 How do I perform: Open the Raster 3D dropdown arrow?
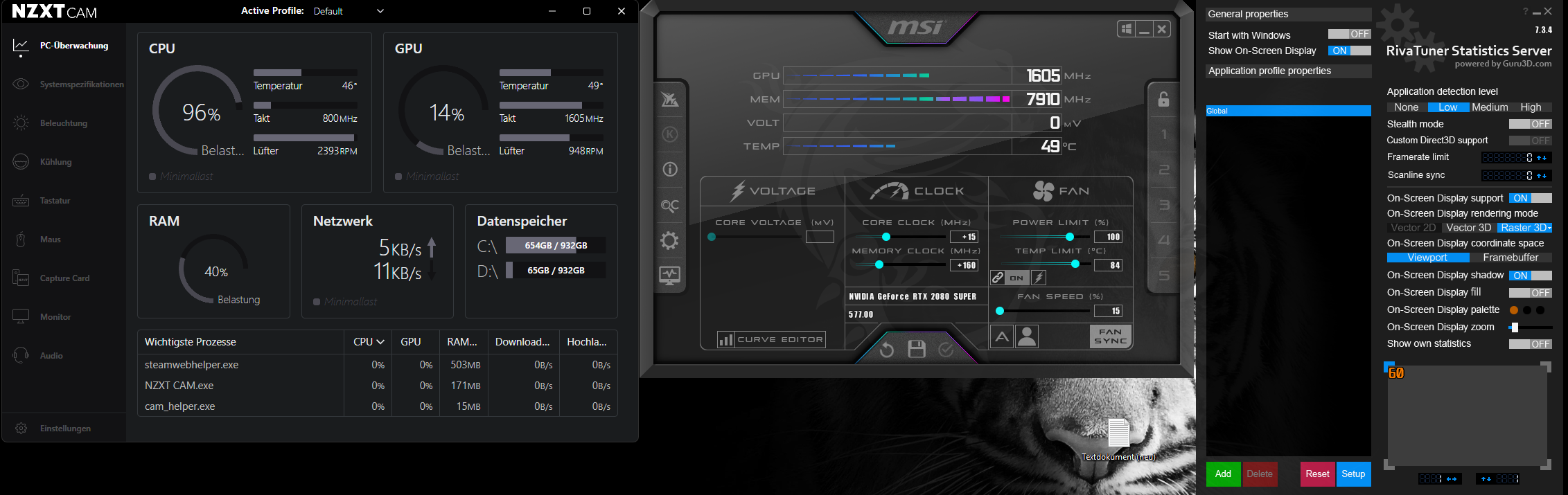pyautogui.click(x=1549, y=228)
